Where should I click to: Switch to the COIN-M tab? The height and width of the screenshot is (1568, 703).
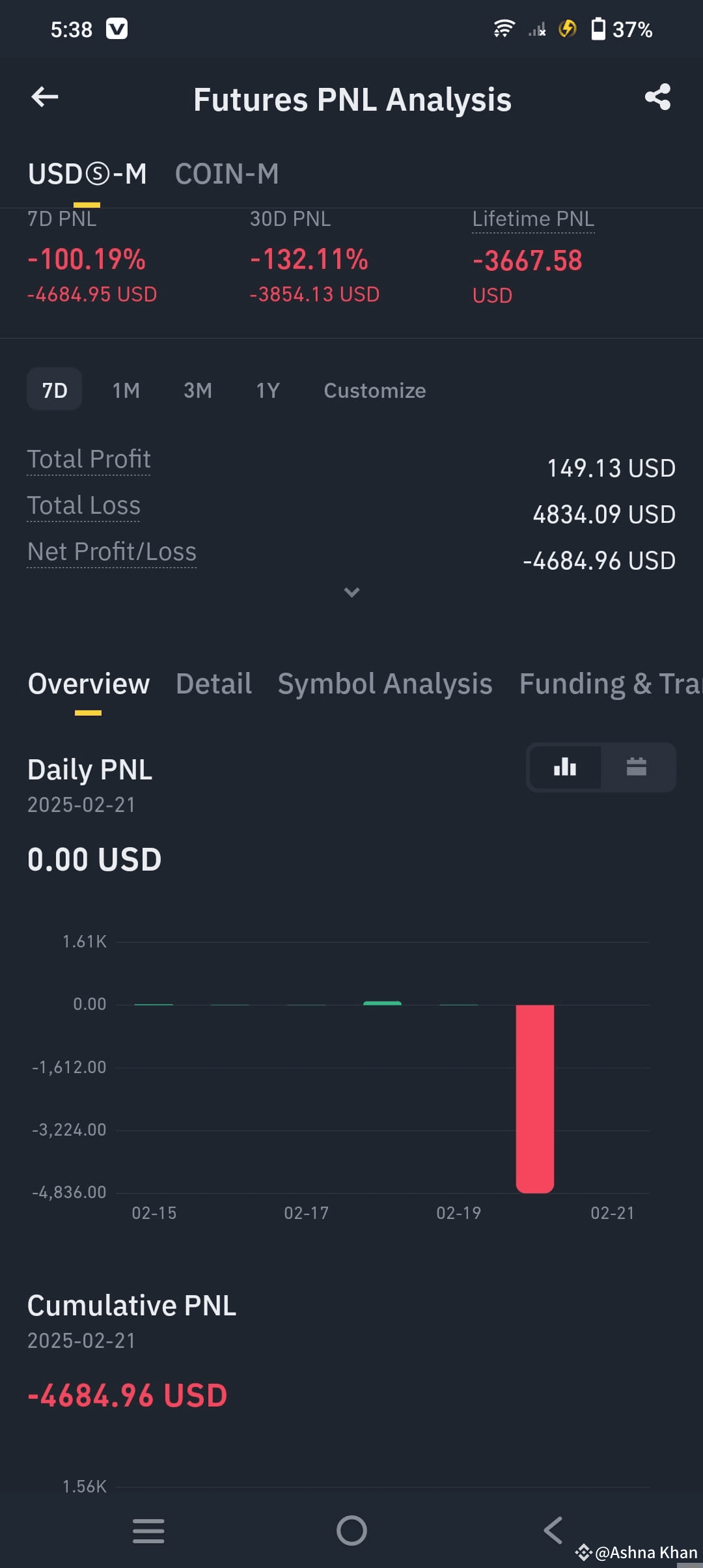click(x=227, y=174)
